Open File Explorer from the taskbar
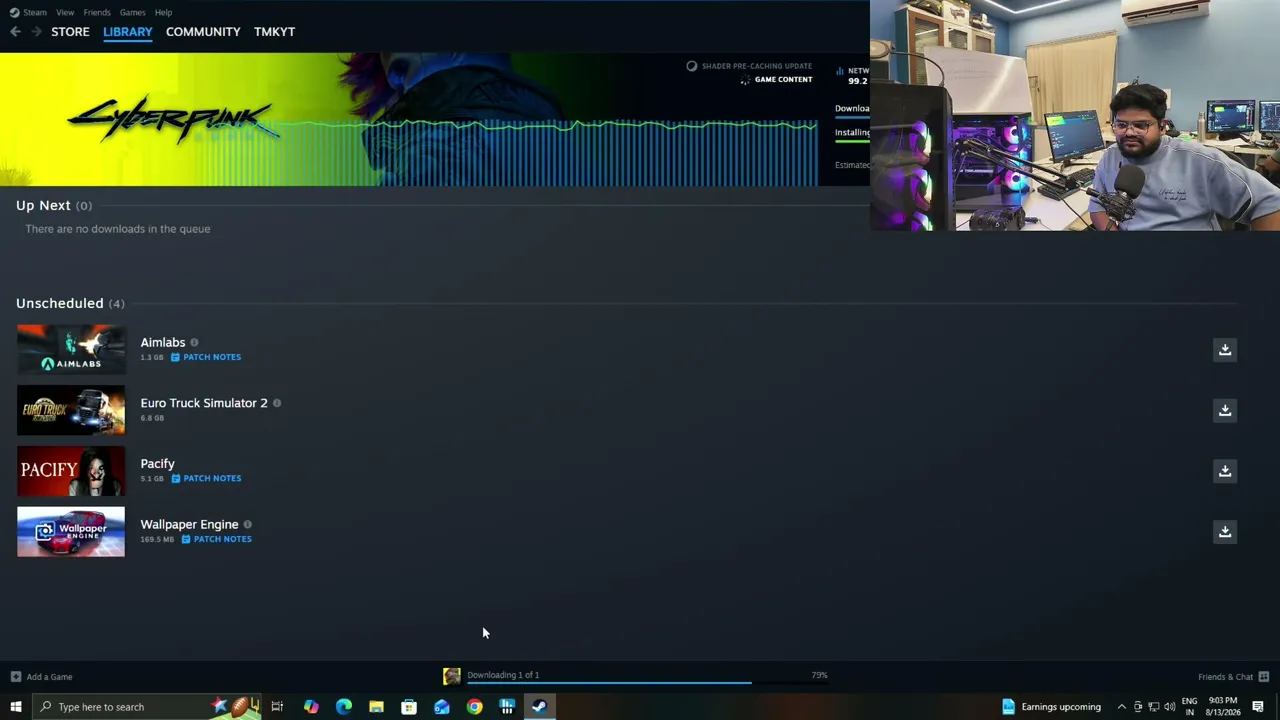This screenshot has height=720, width=1280. coord(376,707)
